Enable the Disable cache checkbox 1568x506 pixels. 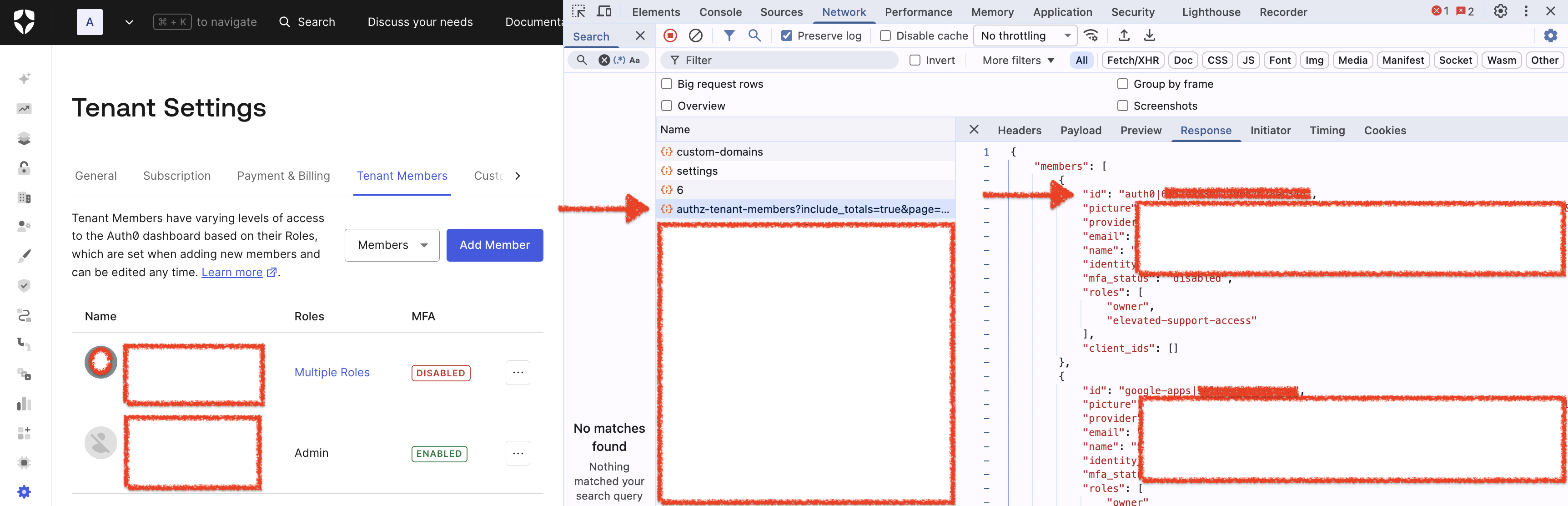(x=886, y=36)
